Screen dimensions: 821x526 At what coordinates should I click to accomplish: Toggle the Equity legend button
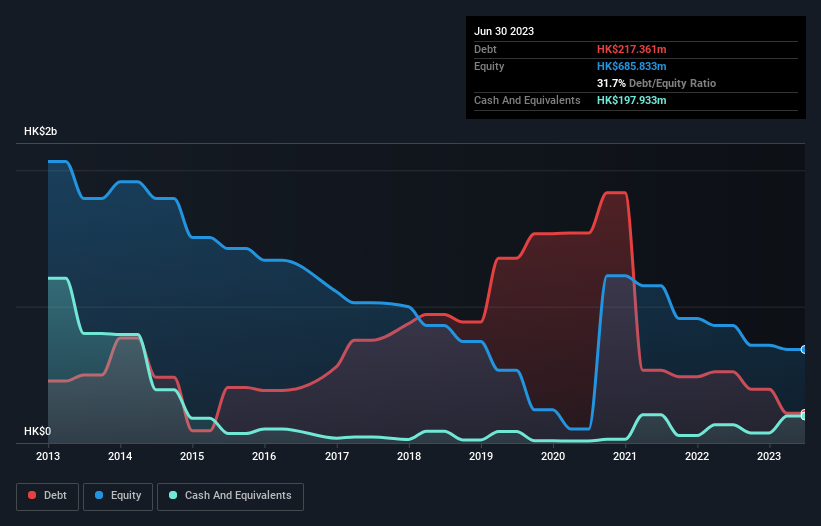(118, 496)
